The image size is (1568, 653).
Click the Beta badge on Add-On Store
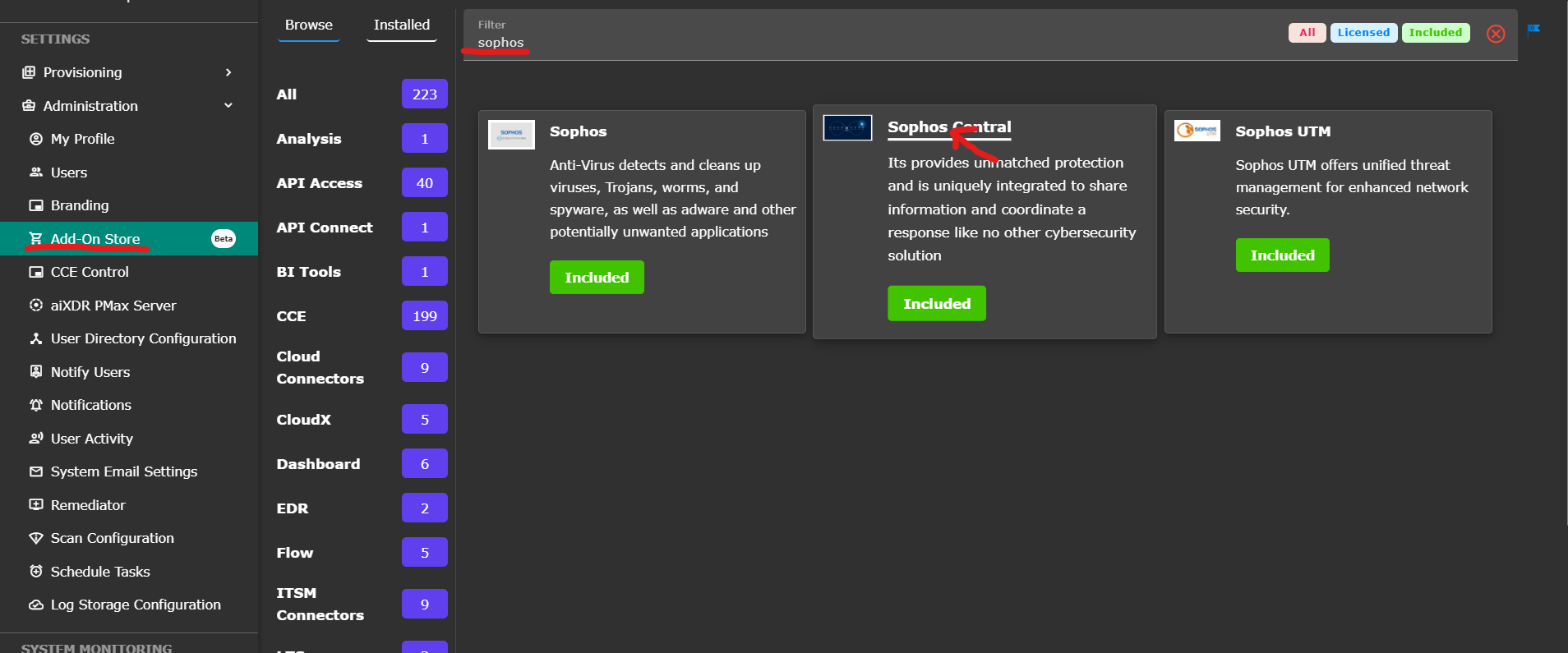pos(224,239)
